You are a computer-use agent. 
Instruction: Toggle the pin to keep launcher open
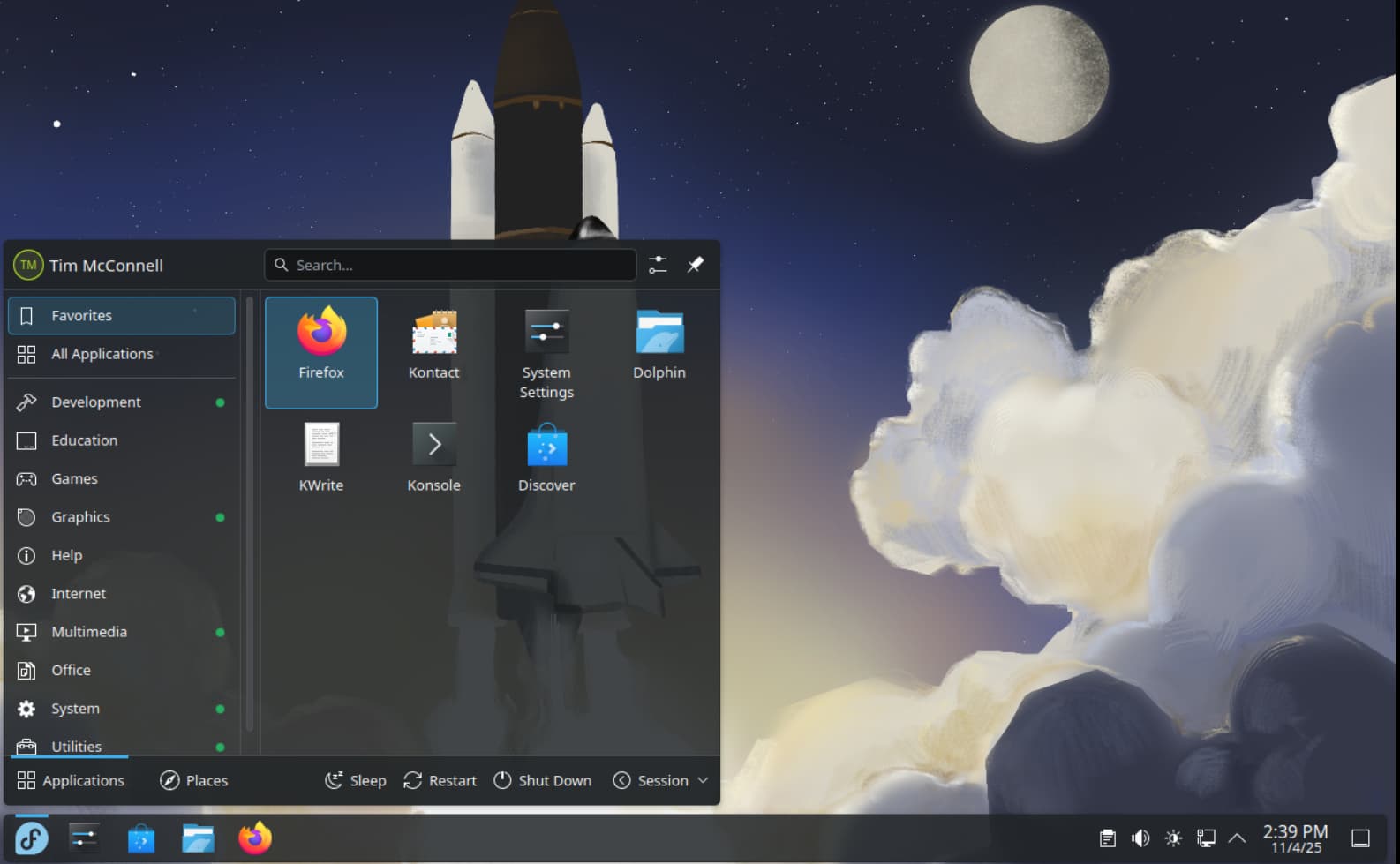pos(696,265)
